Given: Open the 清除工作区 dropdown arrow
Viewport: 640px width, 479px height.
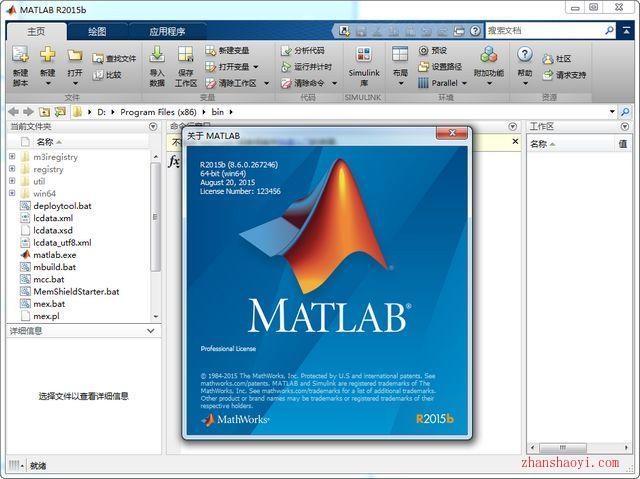Looking at the screenshot, I should (267, 83).
